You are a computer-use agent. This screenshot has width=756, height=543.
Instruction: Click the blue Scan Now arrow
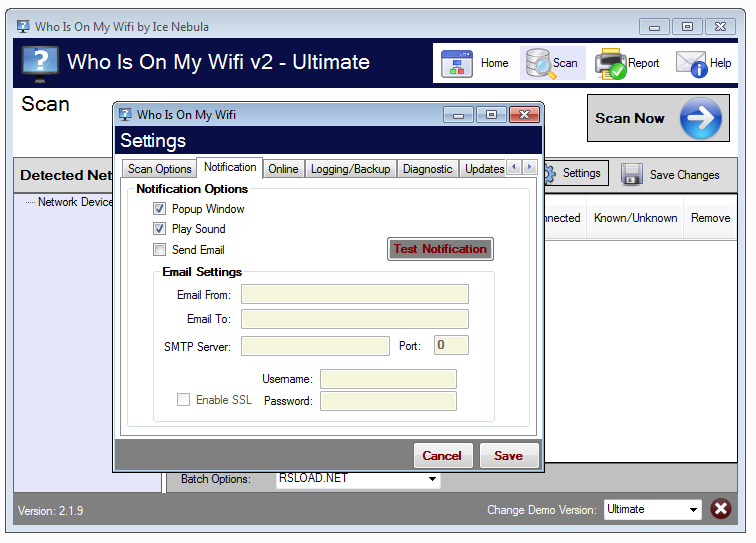click(x=701, y=118)
